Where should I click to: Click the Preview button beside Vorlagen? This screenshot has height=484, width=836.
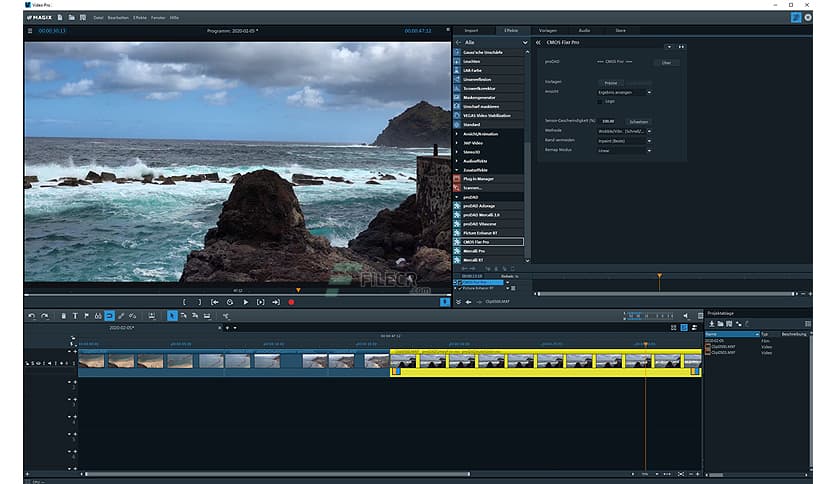point(611,83)
